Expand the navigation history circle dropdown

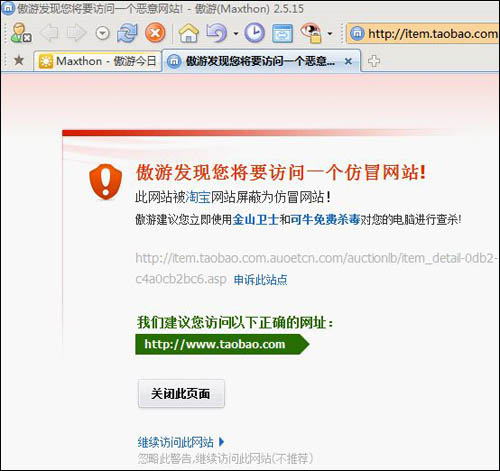pos(103,33)
